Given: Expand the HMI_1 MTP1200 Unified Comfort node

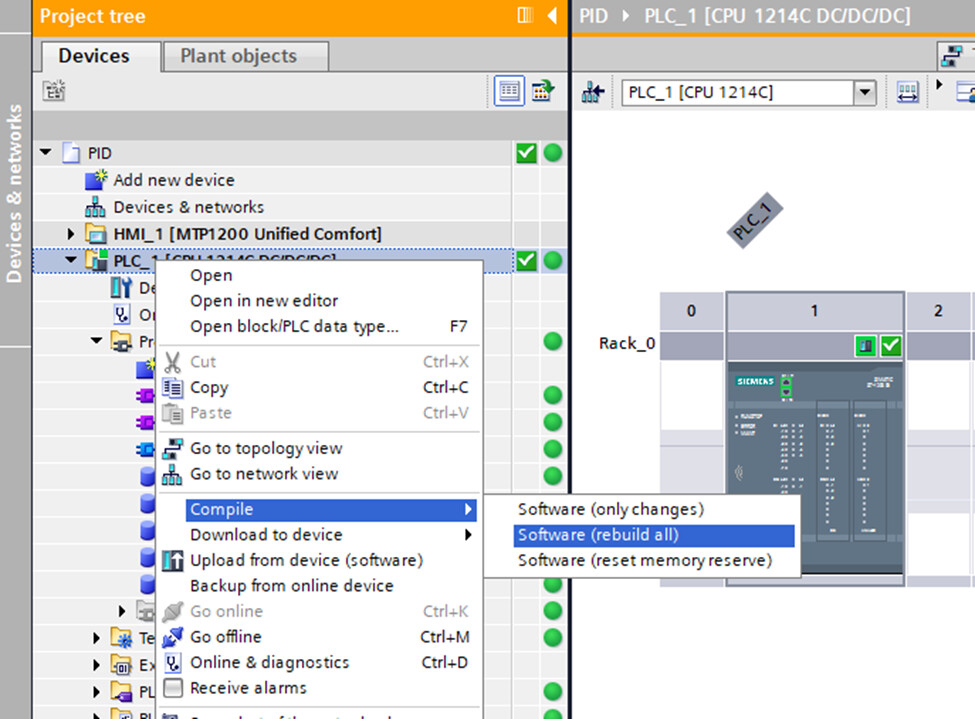Looking at the screenshot, I should click(x=71, y=234).
